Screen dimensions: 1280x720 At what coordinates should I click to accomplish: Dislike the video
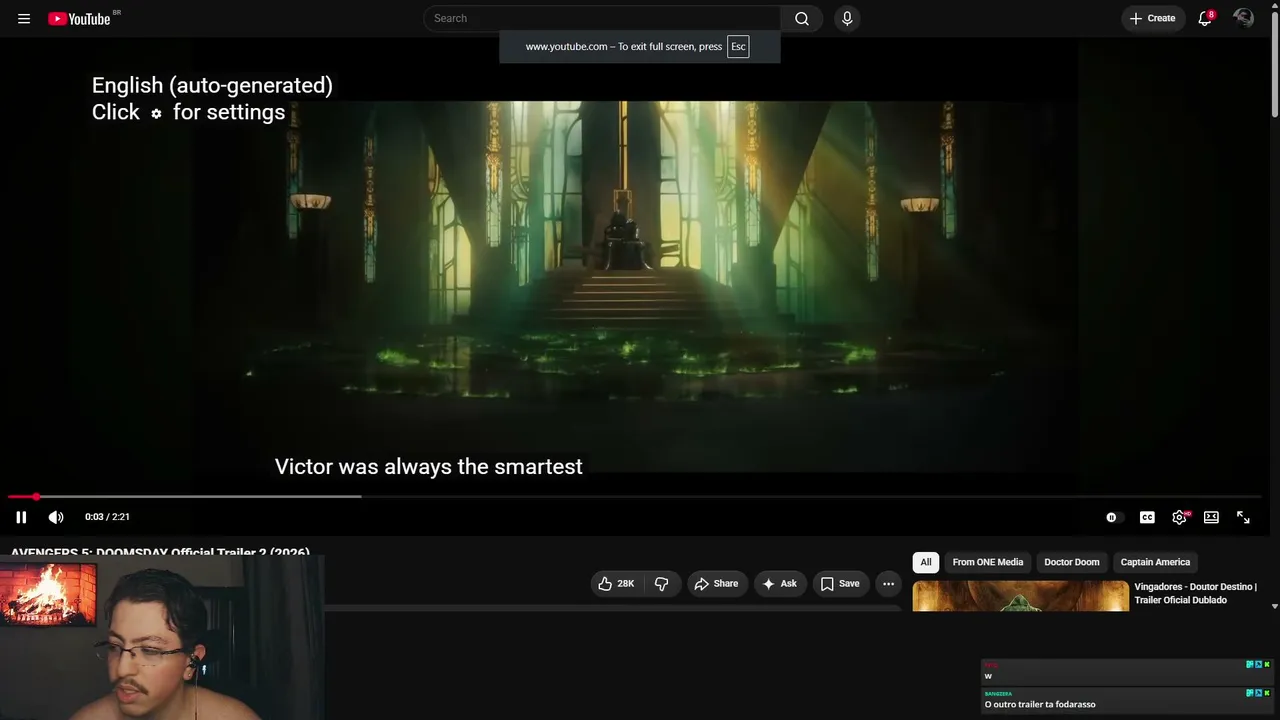coord(661,584)
